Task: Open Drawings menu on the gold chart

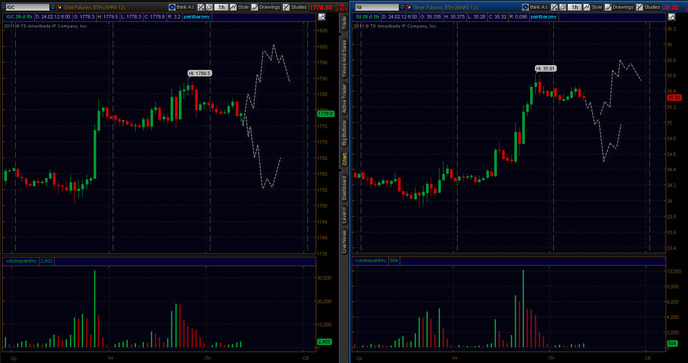Action: [265, 7]
